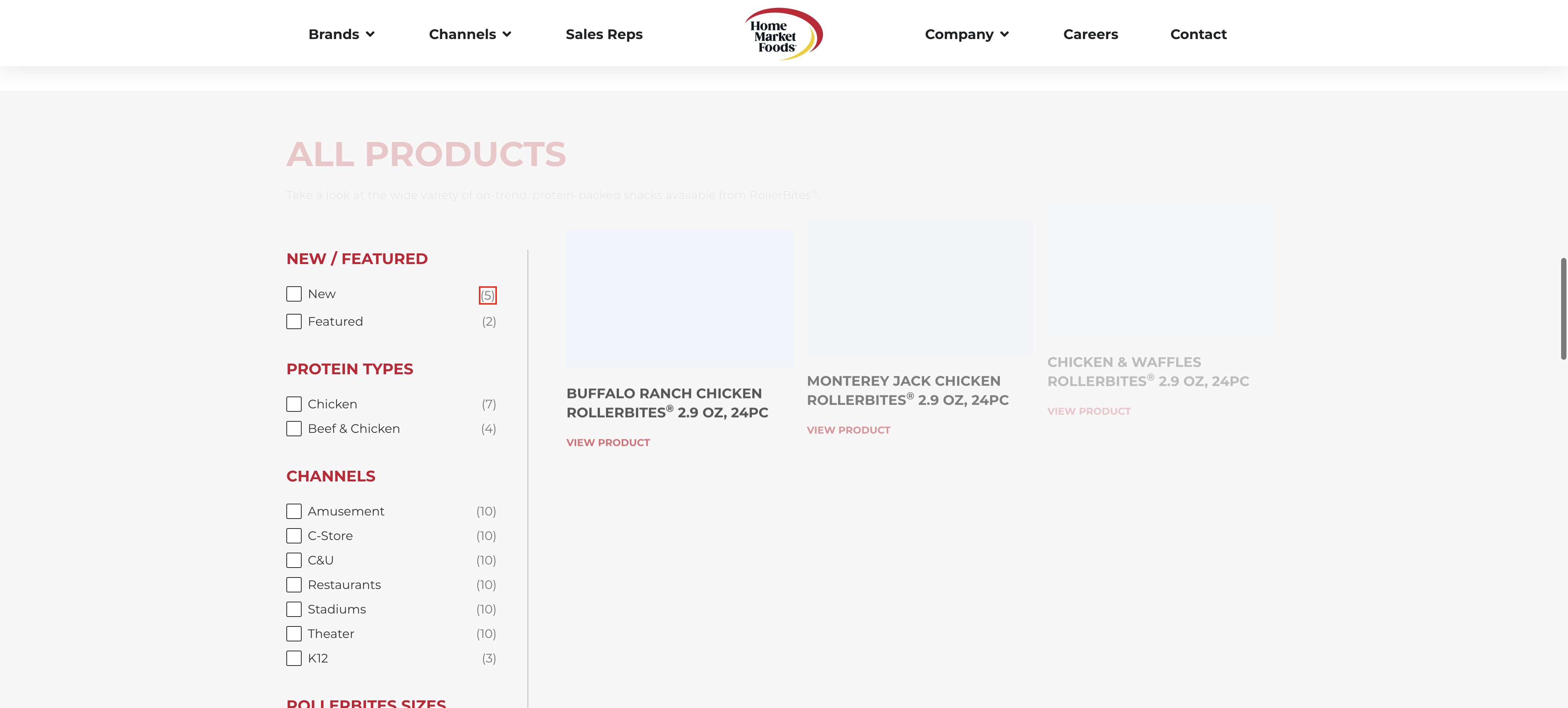This screenshot has height=708, width=1568.
Task: Select the Beef & Chicken checkbox
Action: 294,429
